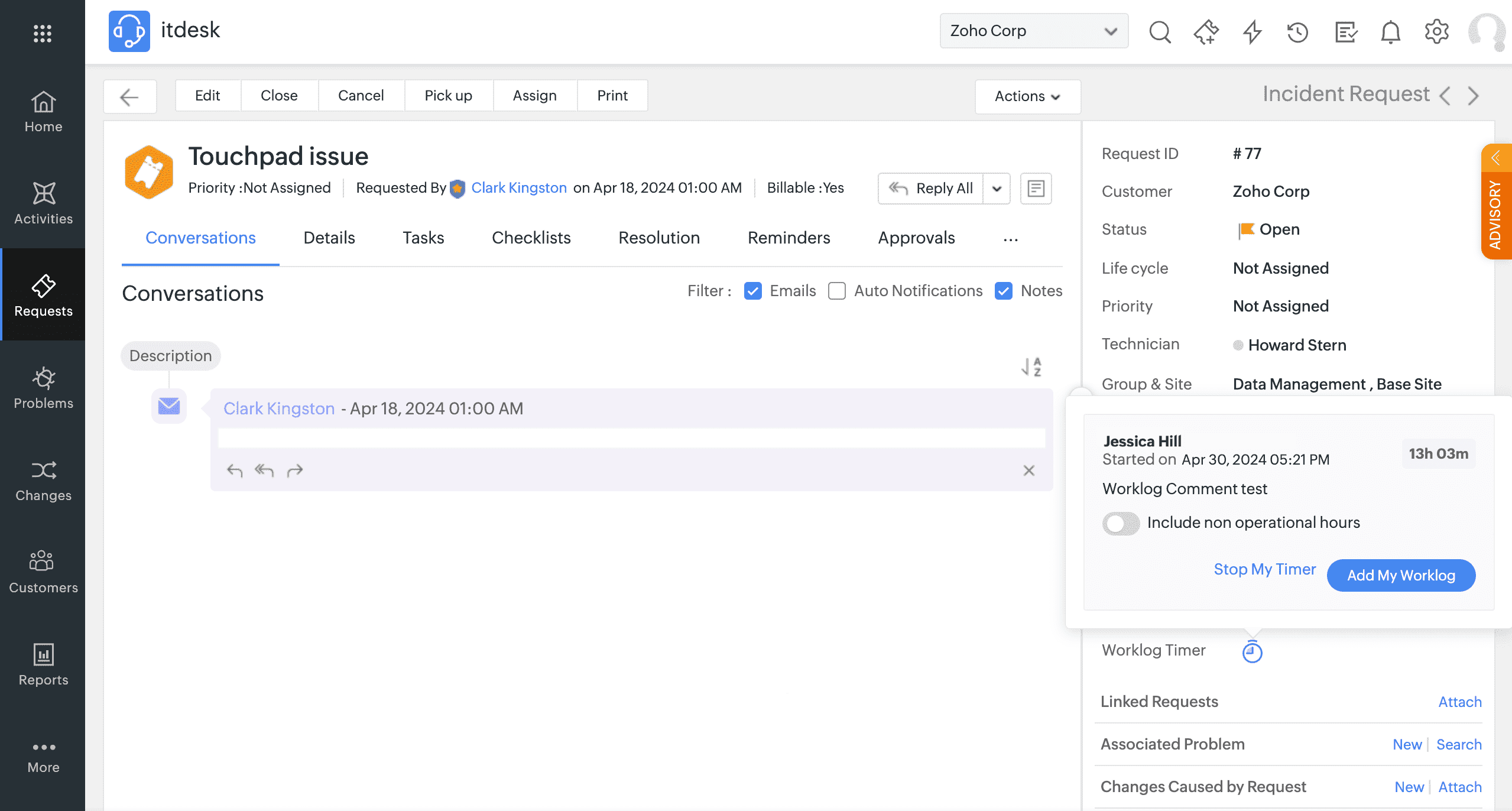Open the notifications bell icon

1390,32
